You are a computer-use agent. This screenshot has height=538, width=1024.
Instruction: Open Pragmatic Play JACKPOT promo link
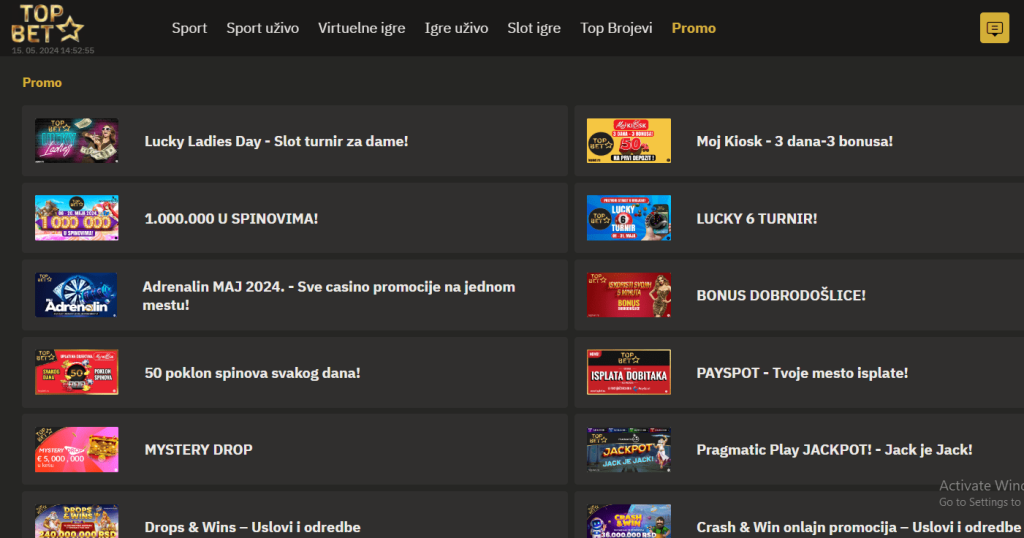[834, 449]
